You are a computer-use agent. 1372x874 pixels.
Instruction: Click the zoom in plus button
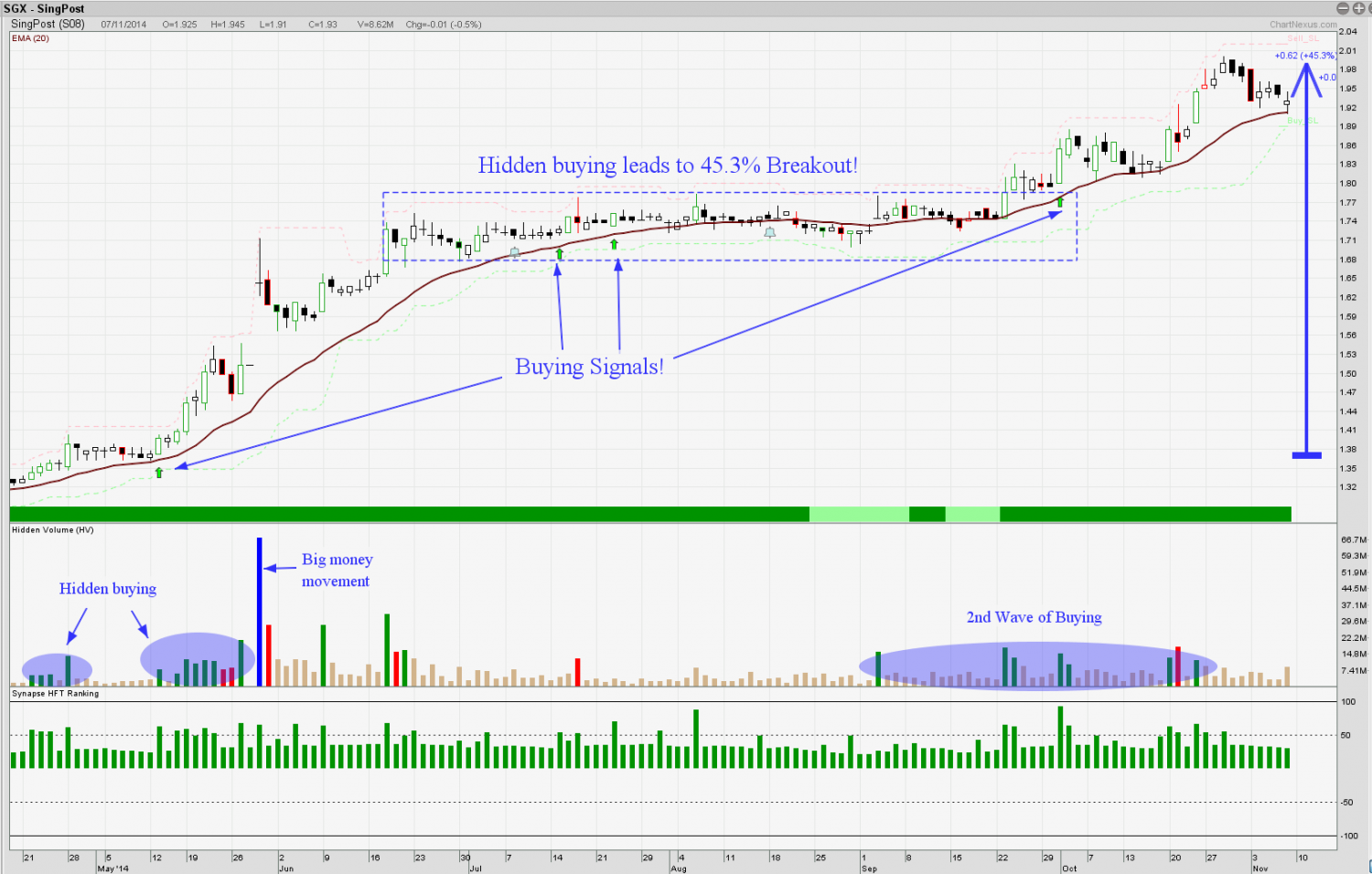pyautogui.click(x=1357, y=8)
